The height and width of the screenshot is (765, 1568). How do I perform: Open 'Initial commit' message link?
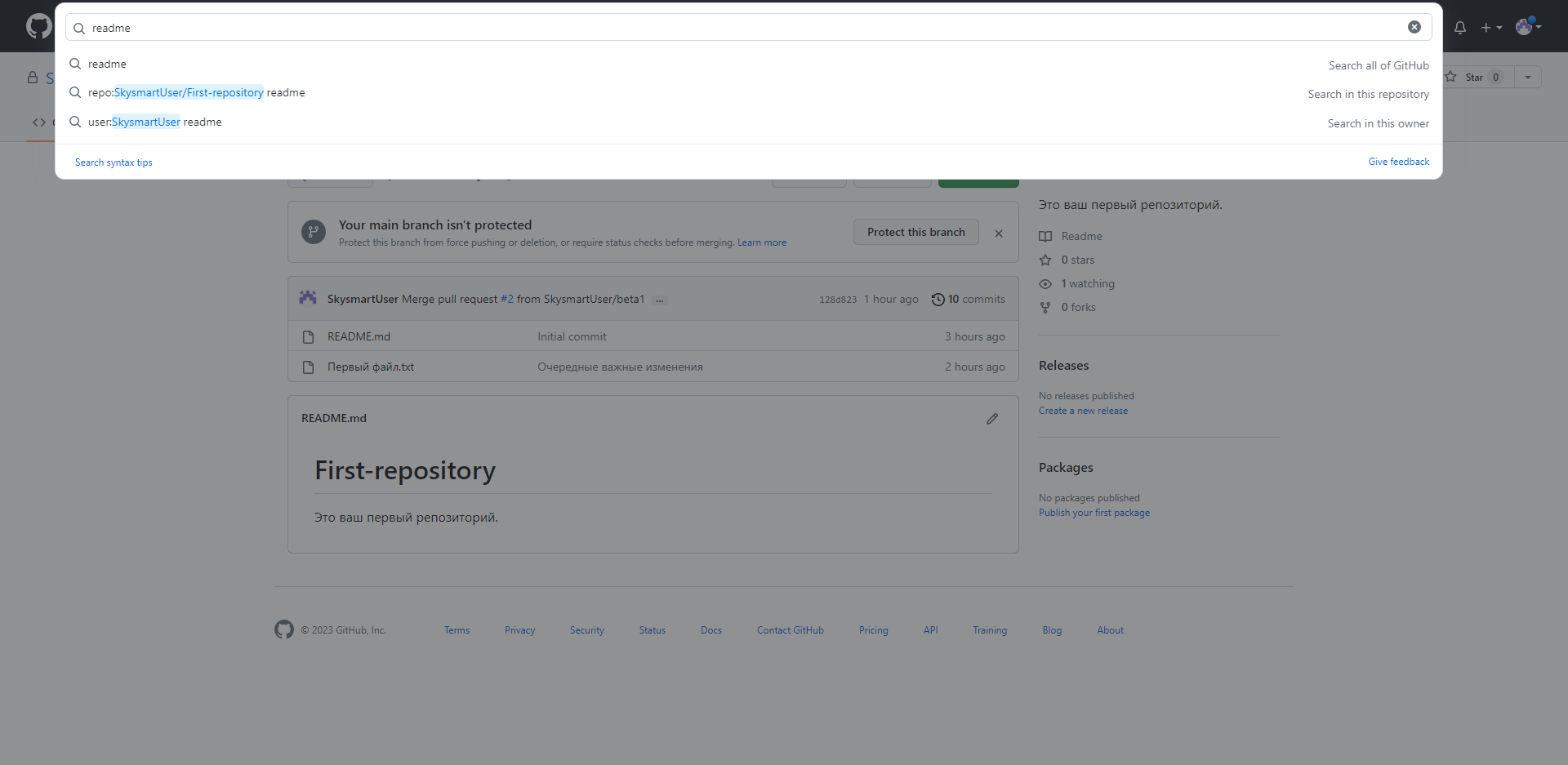pos(572,336)
